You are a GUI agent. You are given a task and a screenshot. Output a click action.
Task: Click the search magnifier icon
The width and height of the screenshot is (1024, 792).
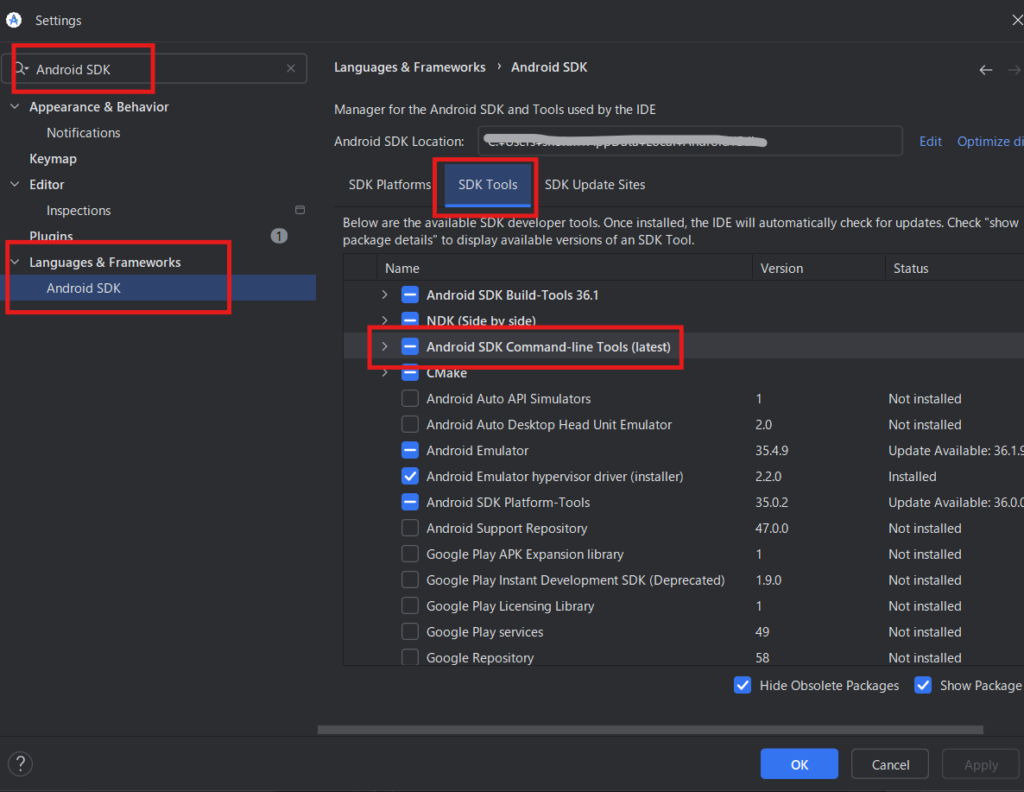pyautogui.click(x=20, y=69)
